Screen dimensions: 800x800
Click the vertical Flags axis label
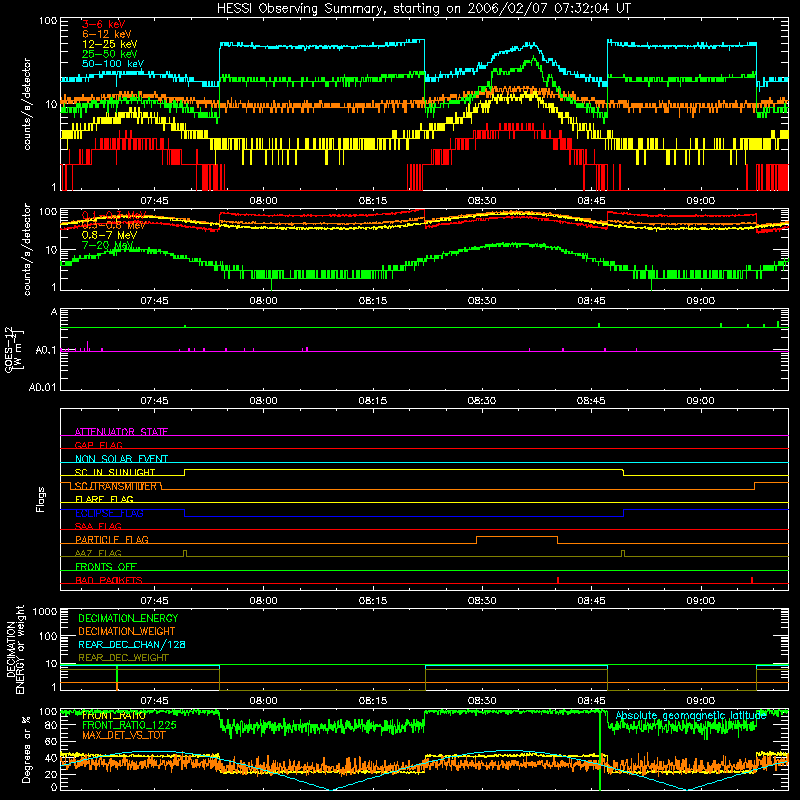tap(41, 499)
